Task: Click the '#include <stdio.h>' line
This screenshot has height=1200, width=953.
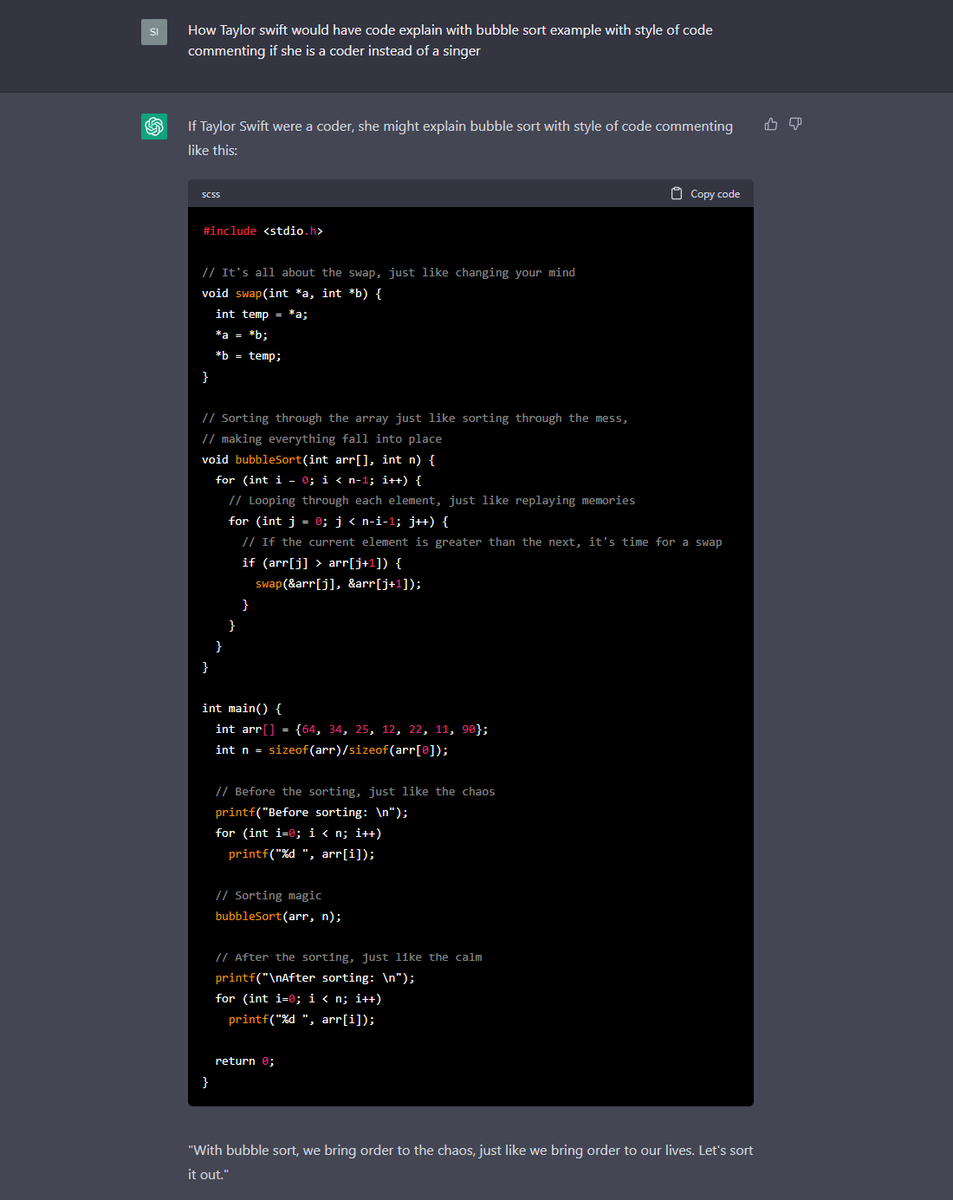Action: [x=262, y=231]
